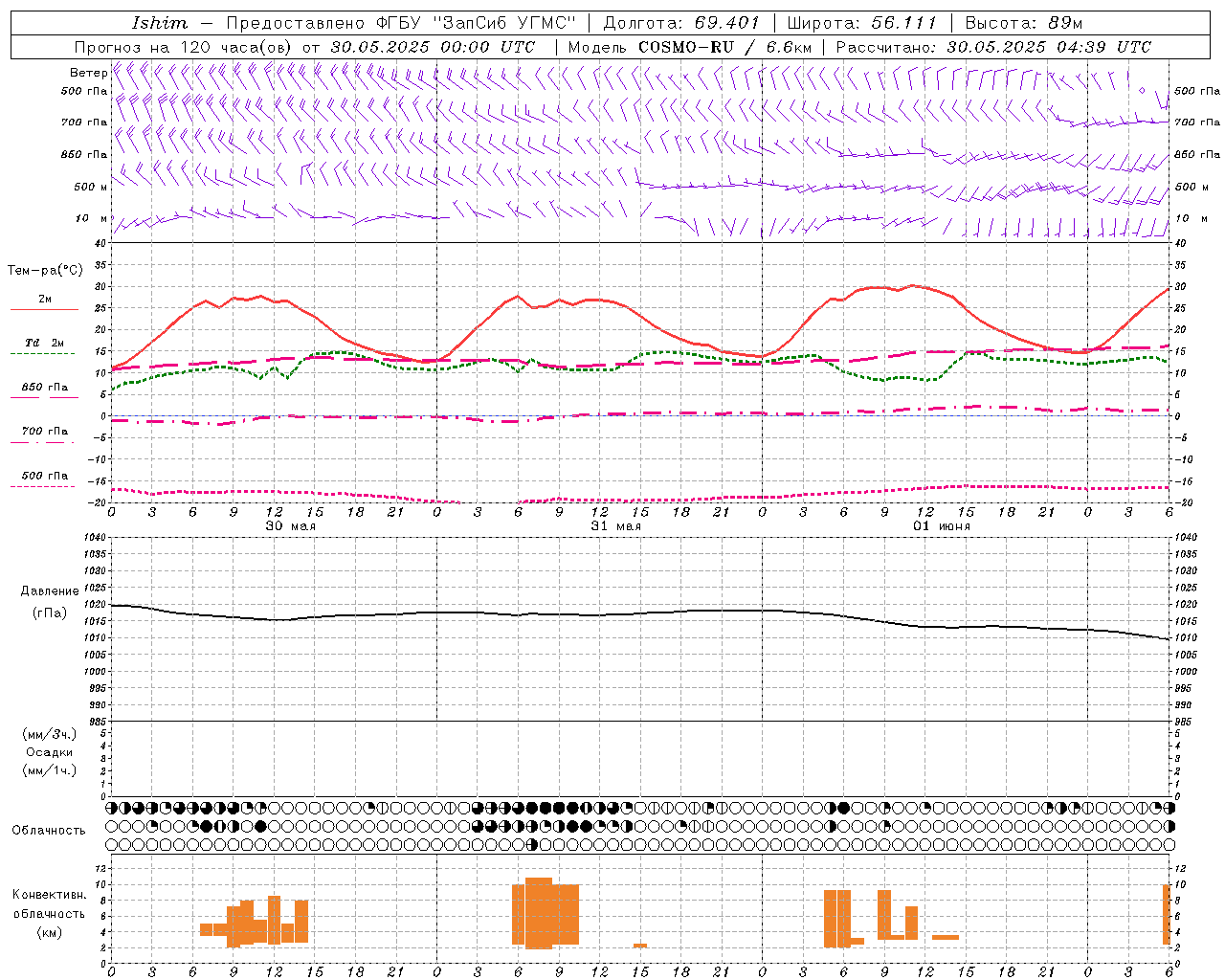Click the "Облачность" cloud cover label
The image size is (1225, 980).
point(49,830)
